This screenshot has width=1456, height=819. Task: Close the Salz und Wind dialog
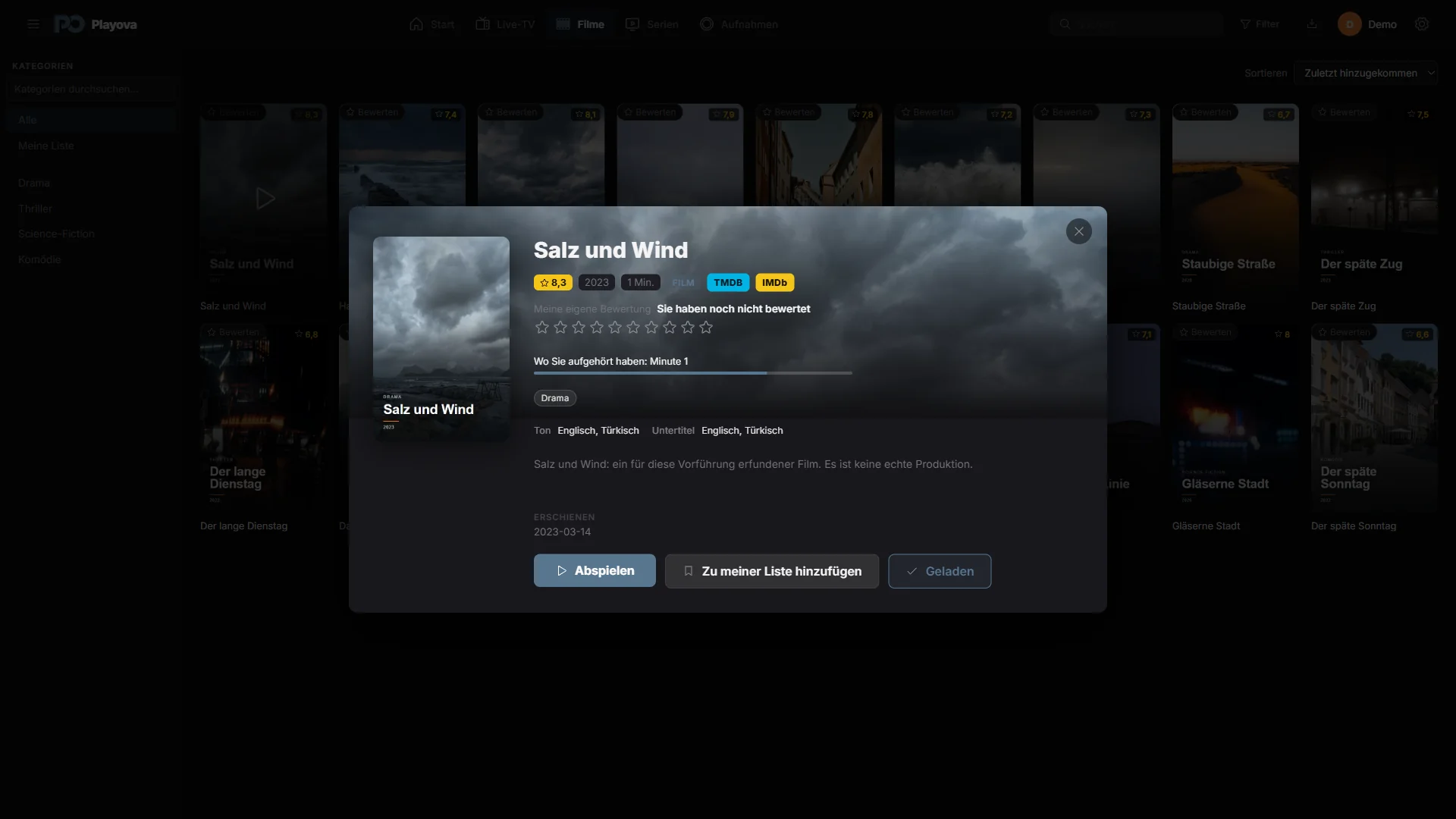pyautogui.click(x=1078, y=231)
